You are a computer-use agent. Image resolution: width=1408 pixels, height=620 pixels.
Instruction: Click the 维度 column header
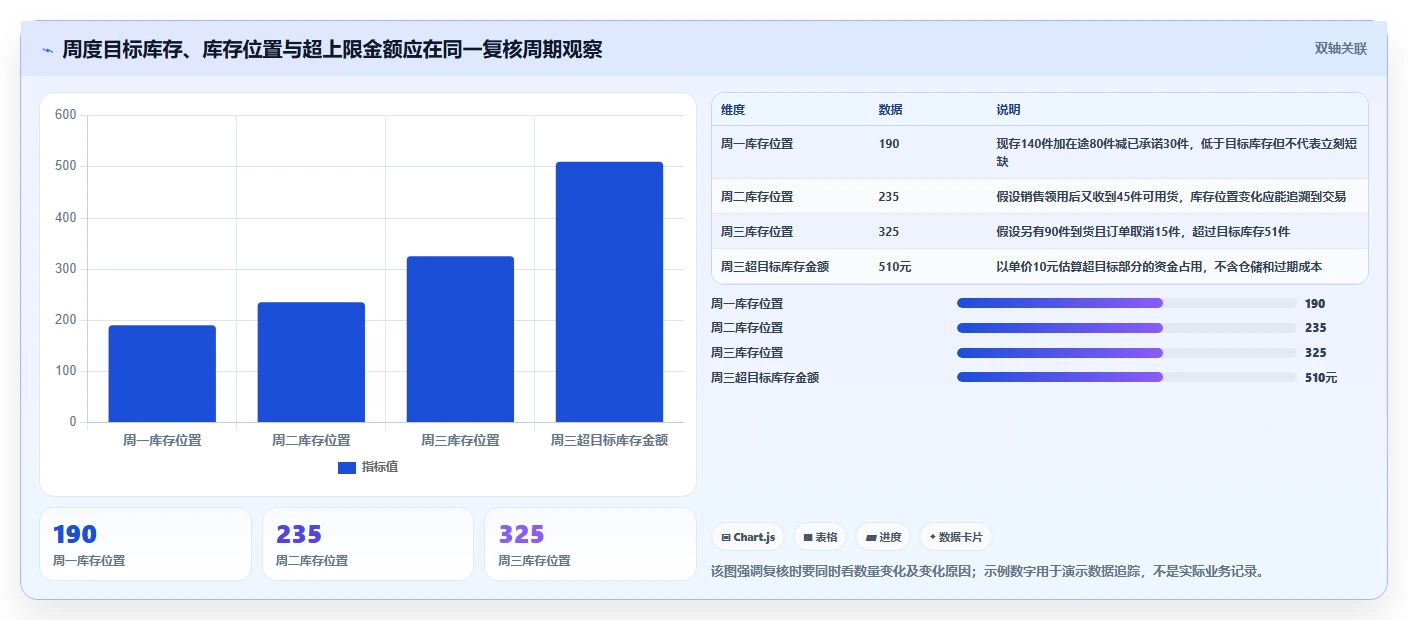pyautogui.click(x=733, y=110)
